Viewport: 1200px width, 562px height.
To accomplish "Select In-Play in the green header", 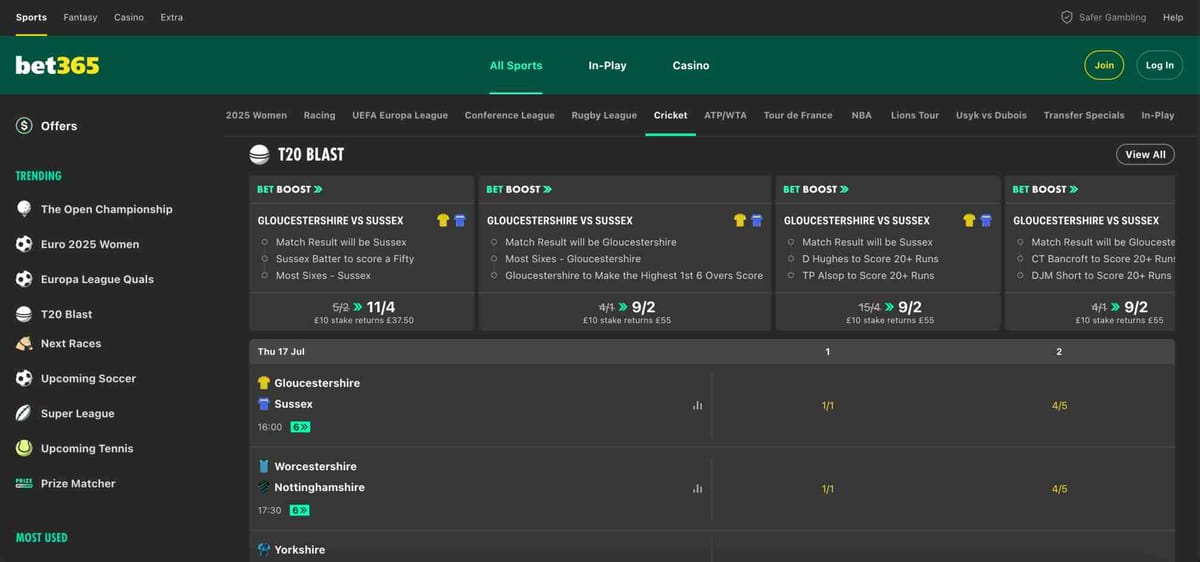I will pos(607,66).
